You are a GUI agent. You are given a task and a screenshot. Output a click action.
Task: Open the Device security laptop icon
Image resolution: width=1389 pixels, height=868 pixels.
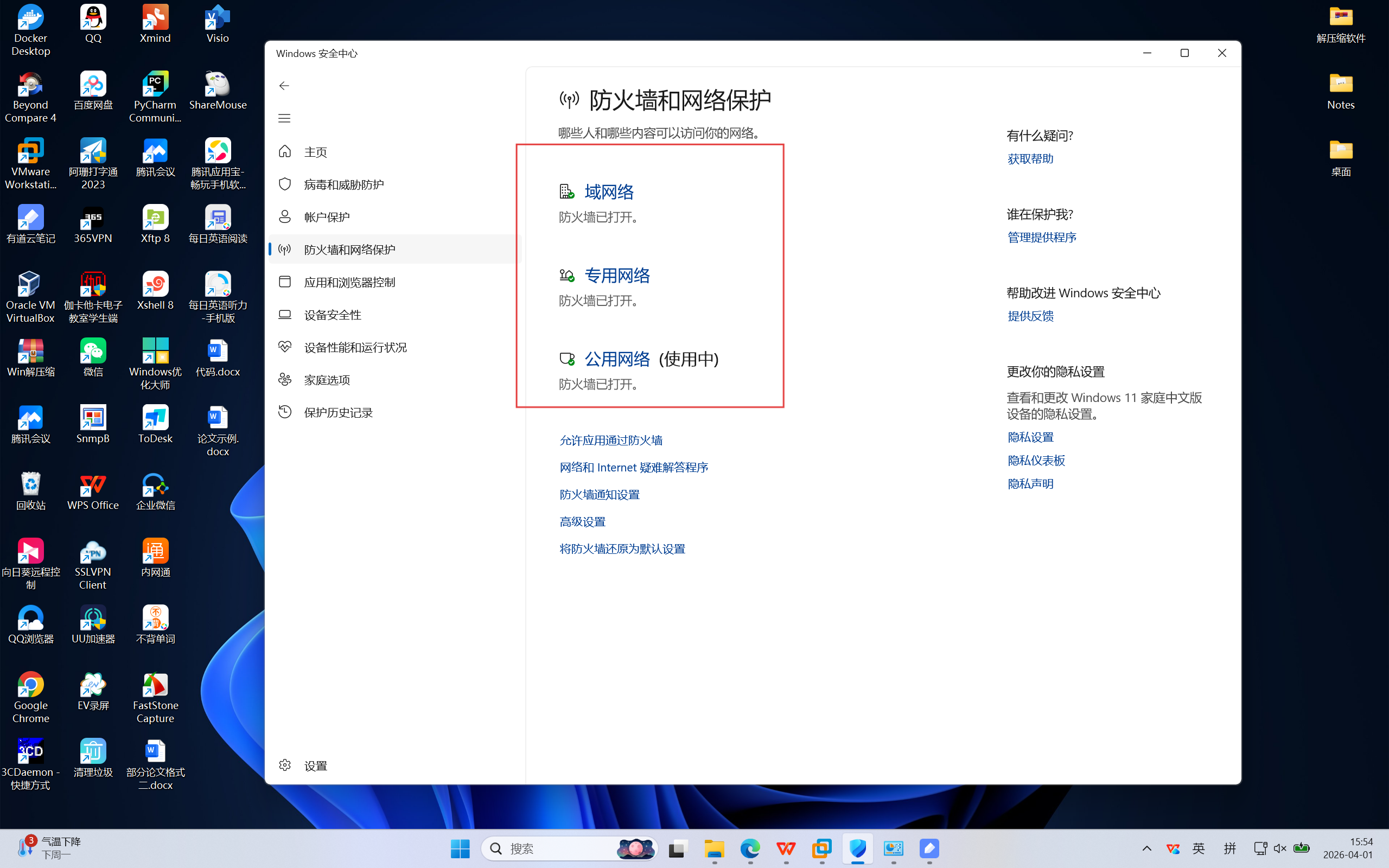(x=285, y=315)
